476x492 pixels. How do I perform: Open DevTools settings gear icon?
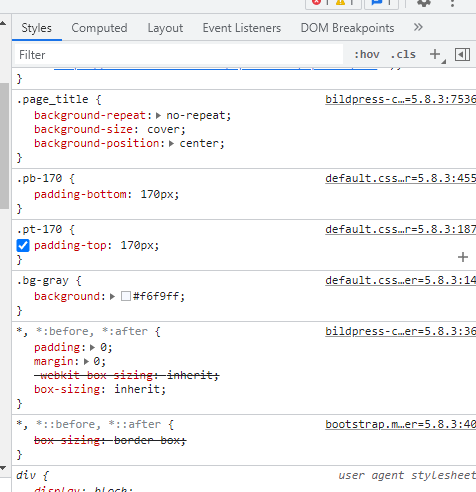coord(424,3)
